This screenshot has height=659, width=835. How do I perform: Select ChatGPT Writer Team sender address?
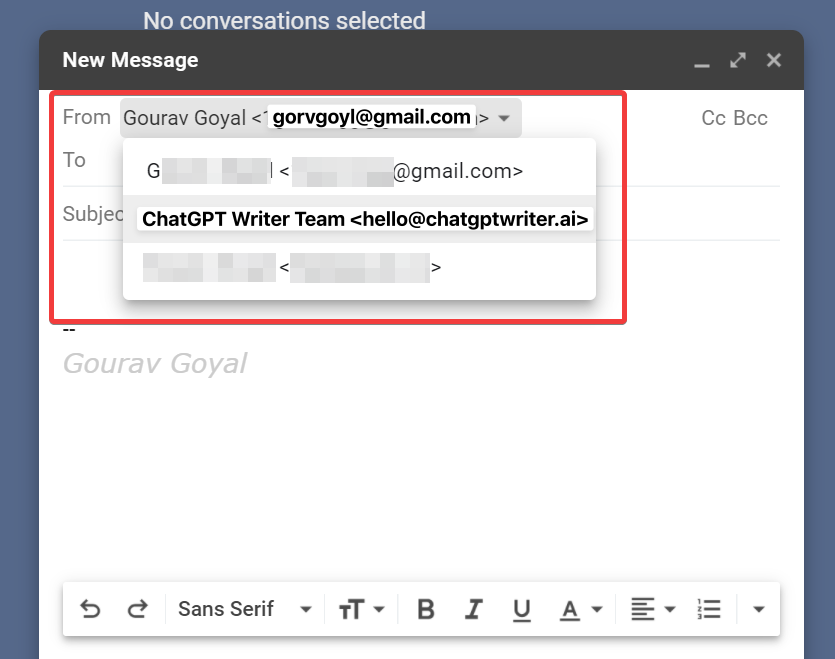pyautogui.click(x=359, y=219)
